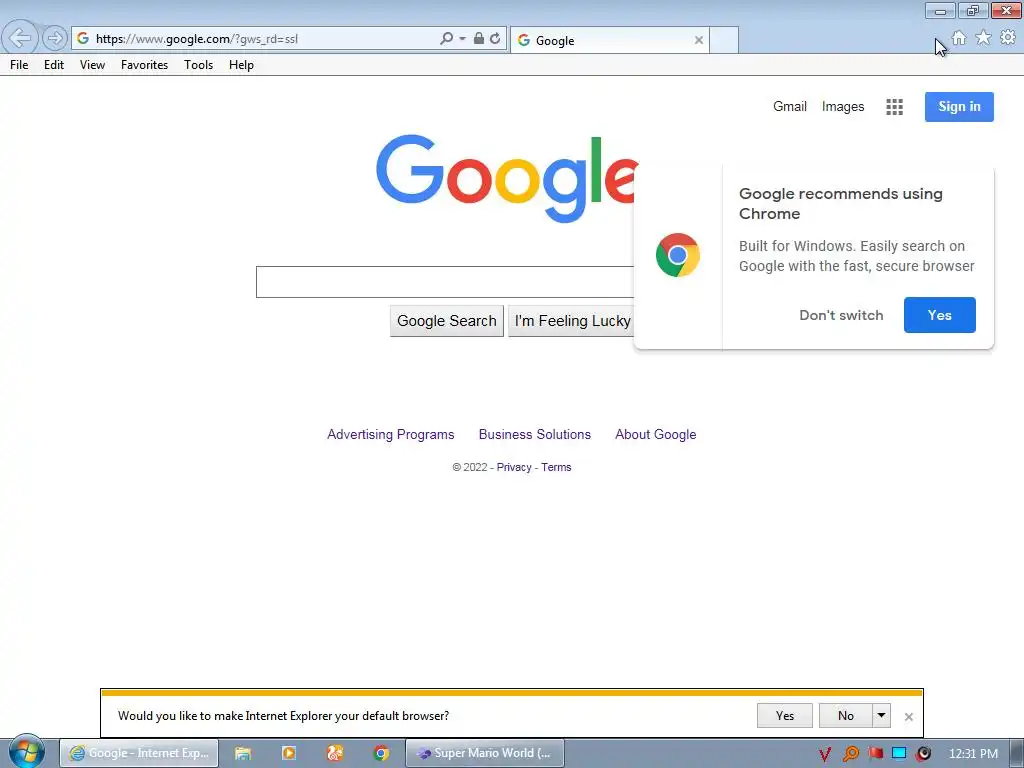Screen dimensions: 1024x768
Task: Expand the No button dropdown arrow
Action: click(x=881, y=716)
